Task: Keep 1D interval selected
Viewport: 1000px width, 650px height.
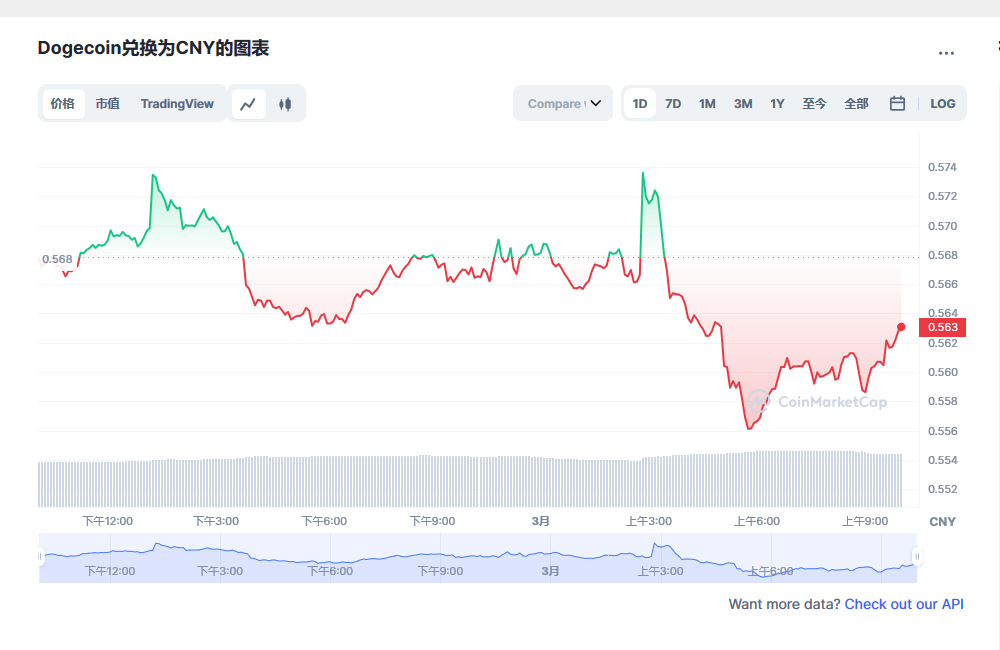Action: pos(639,103)
